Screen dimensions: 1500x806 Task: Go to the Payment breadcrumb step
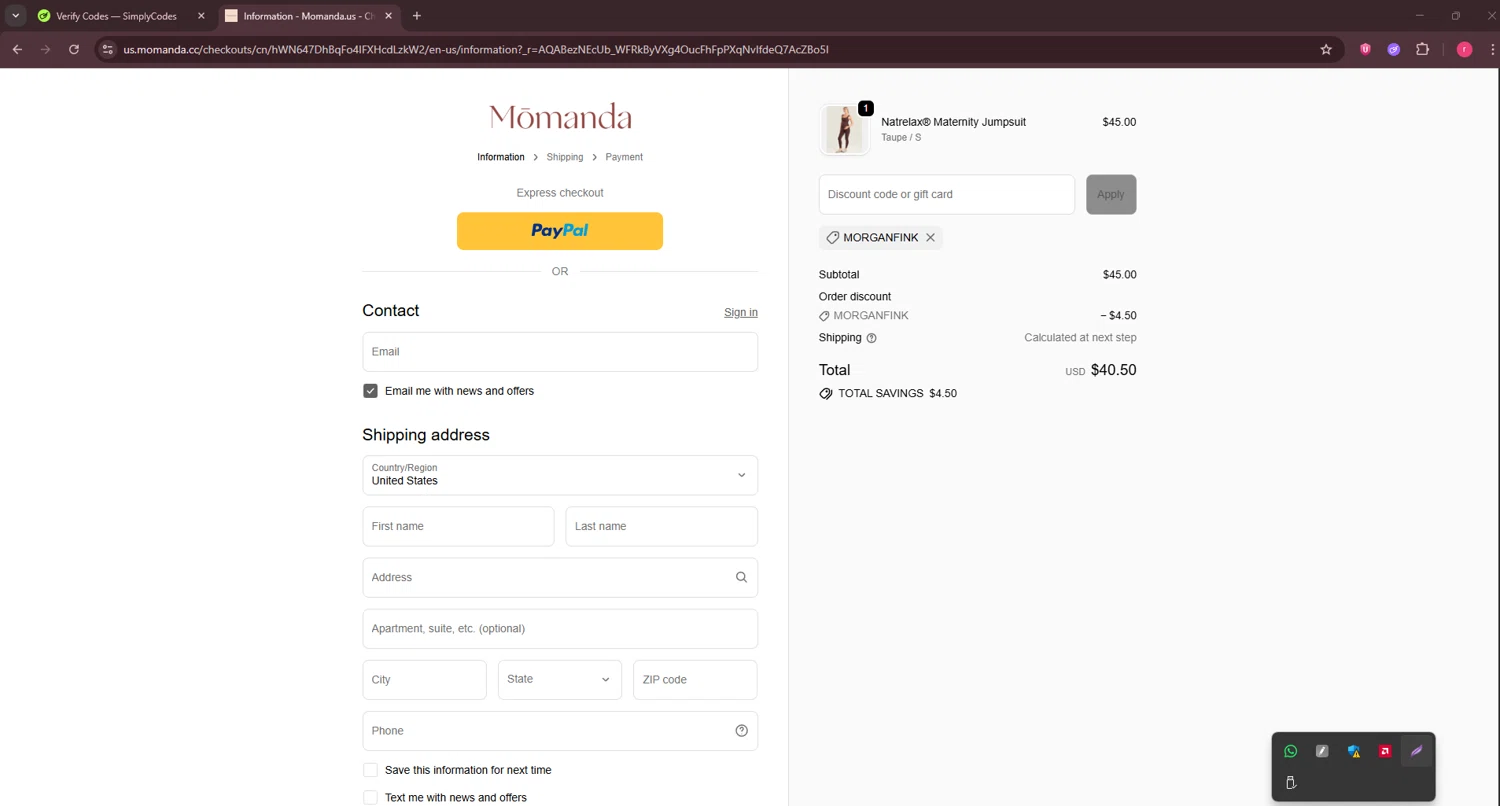(x=624, y=157)
